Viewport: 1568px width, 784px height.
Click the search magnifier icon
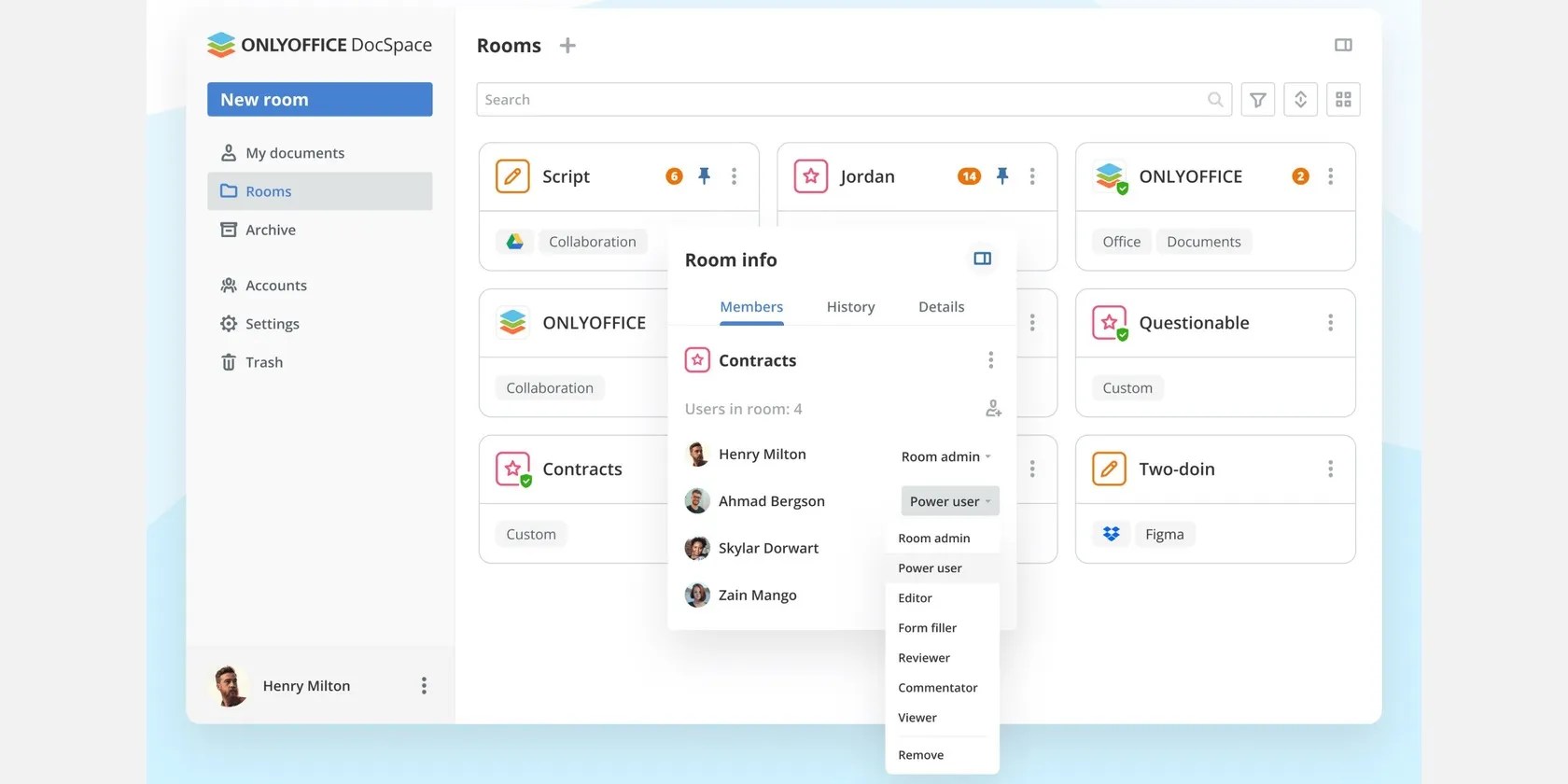click(x=1215, y=100)
